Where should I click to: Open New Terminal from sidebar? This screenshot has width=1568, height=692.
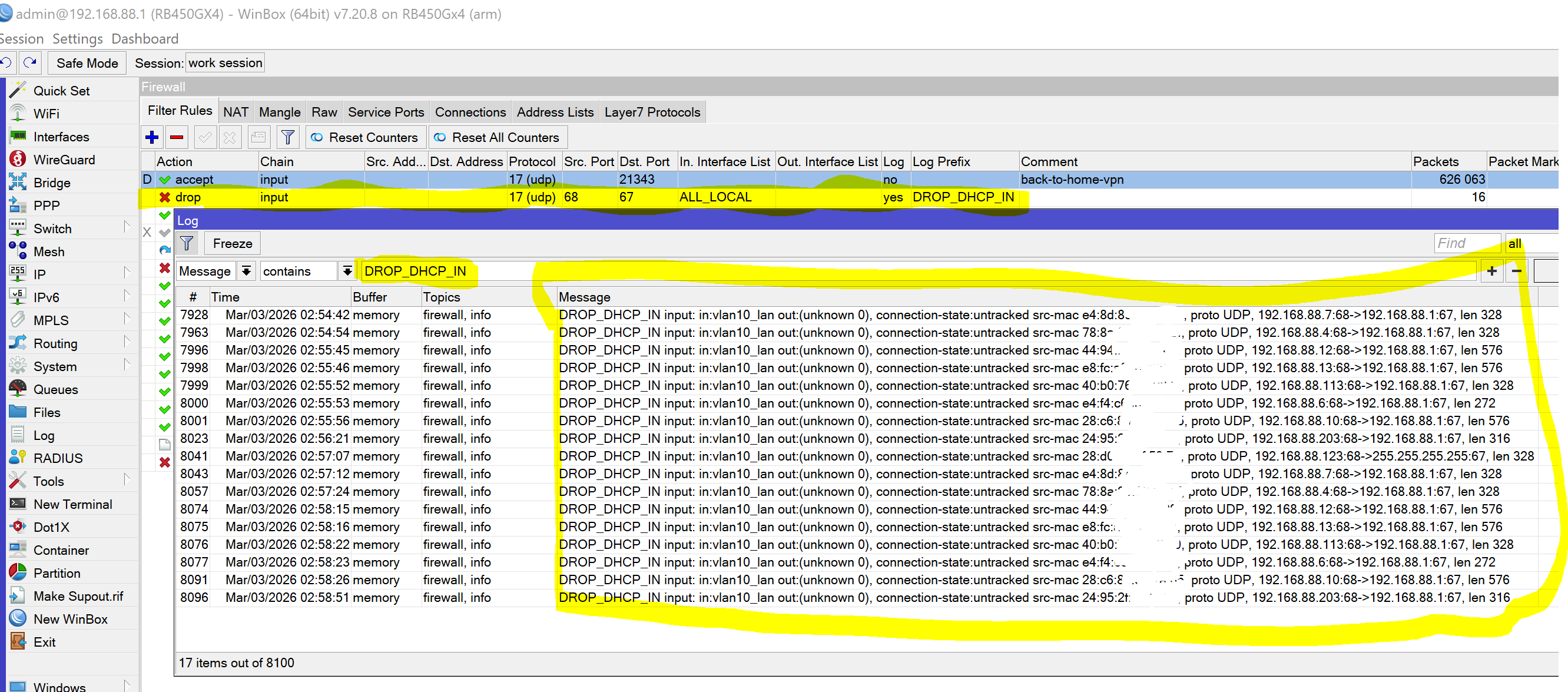coord(72,504)
